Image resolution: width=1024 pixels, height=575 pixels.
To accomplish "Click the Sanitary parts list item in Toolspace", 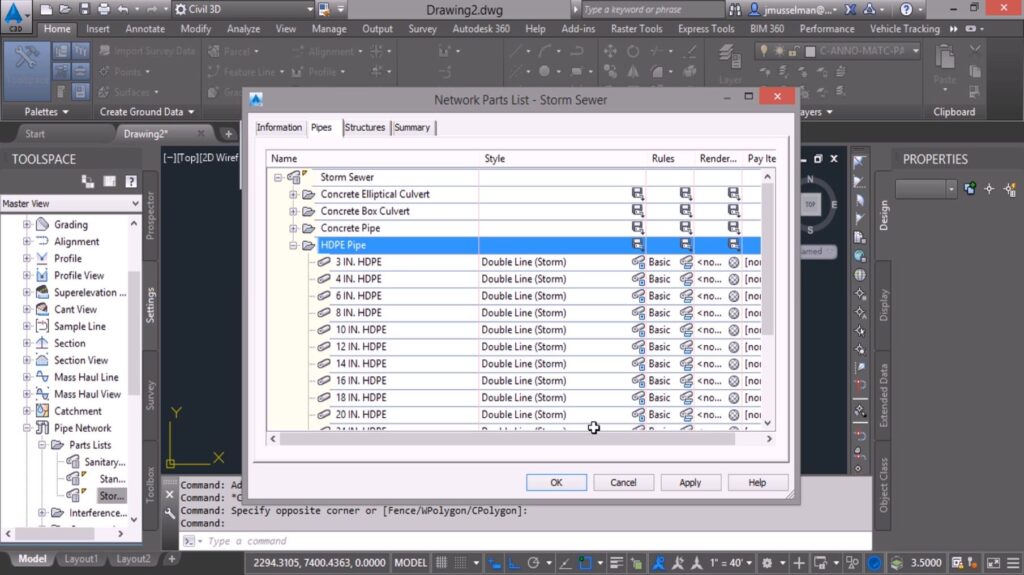I will (x=104, y=462).
